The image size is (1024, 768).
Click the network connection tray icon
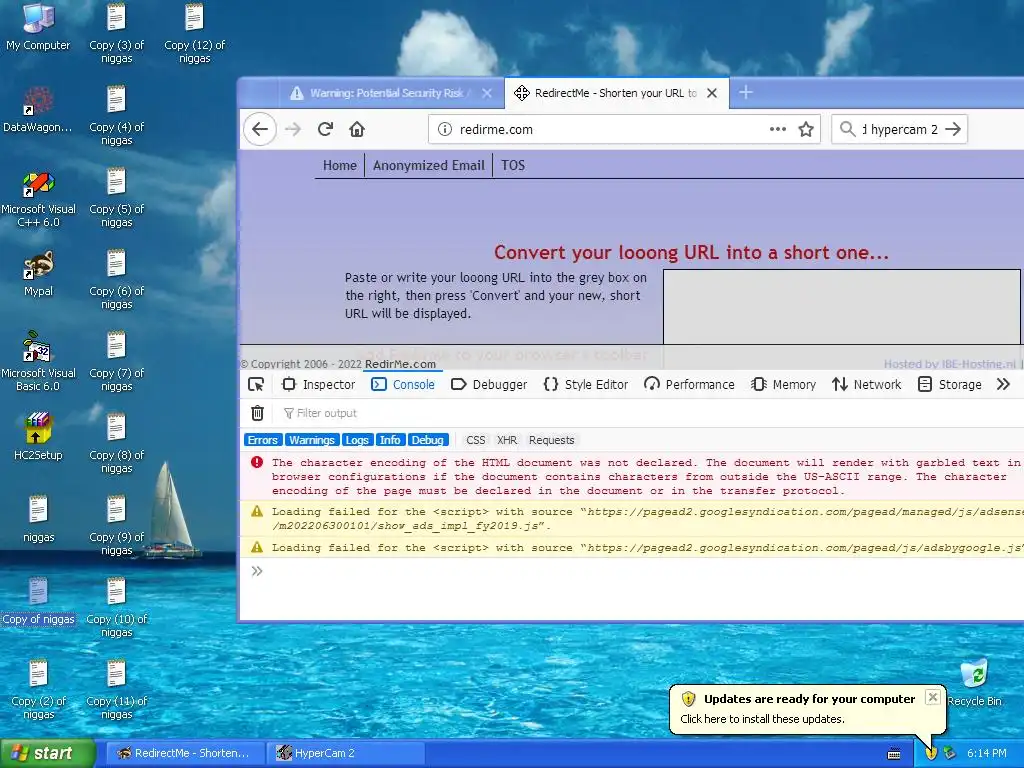pyautogui.click(x=950, y=753)
